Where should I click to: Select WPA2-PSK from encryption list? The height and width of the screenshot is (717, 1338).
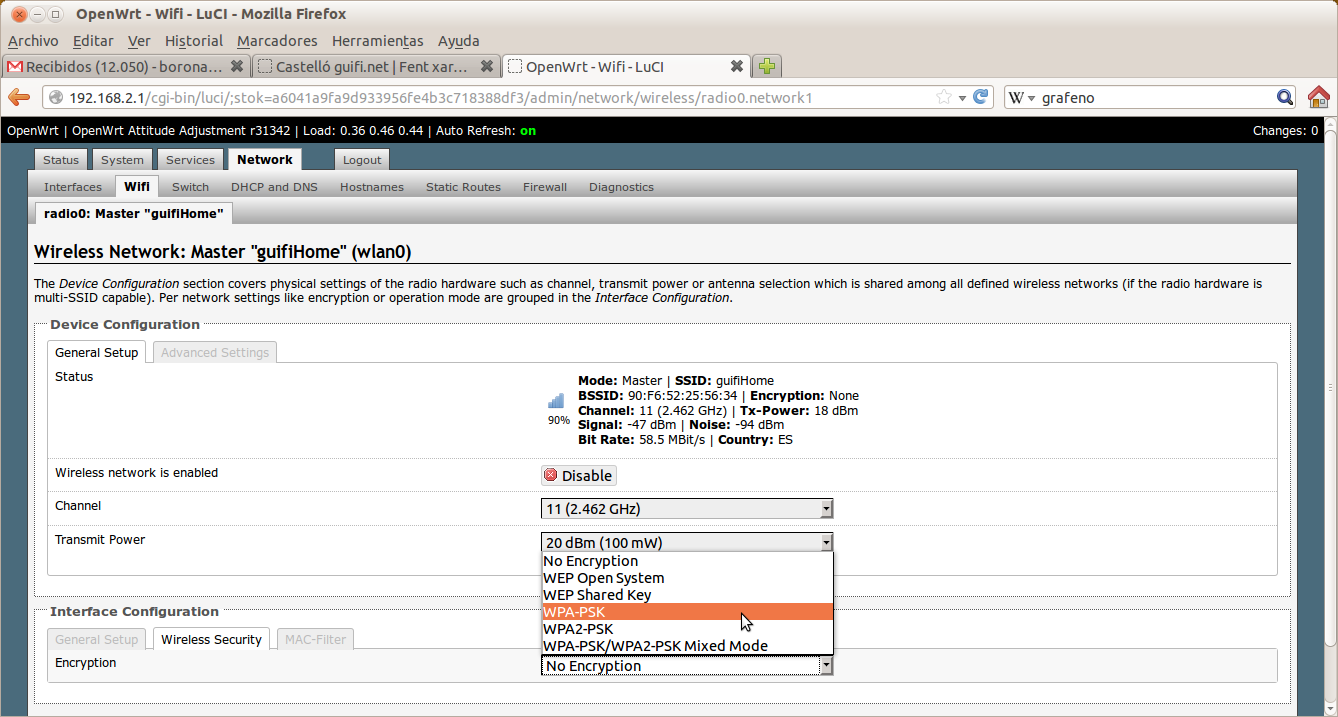[578, 629]
